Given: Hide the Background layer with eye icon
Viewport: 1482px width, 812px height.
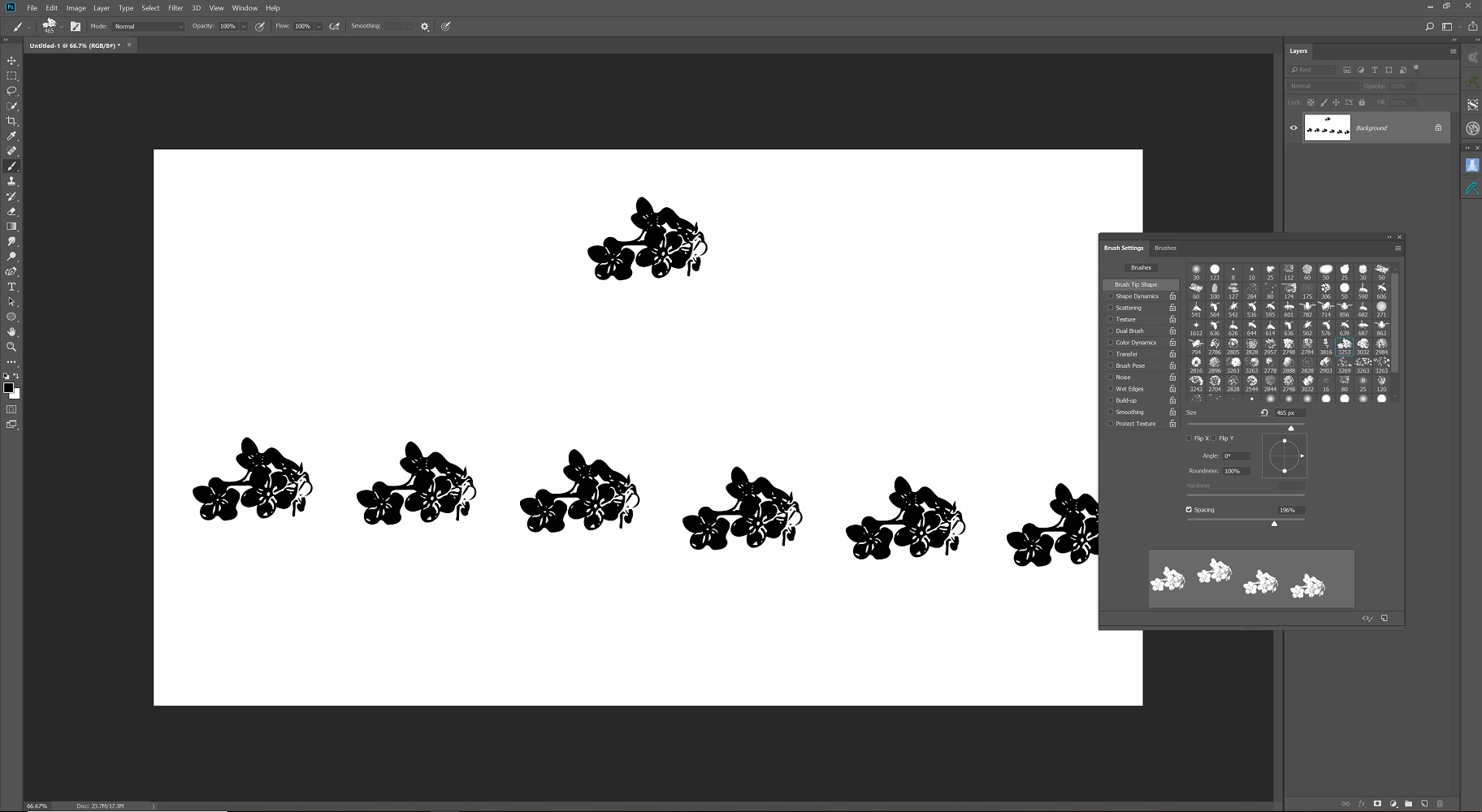Looking at the screenshot, I should 1294,127.
